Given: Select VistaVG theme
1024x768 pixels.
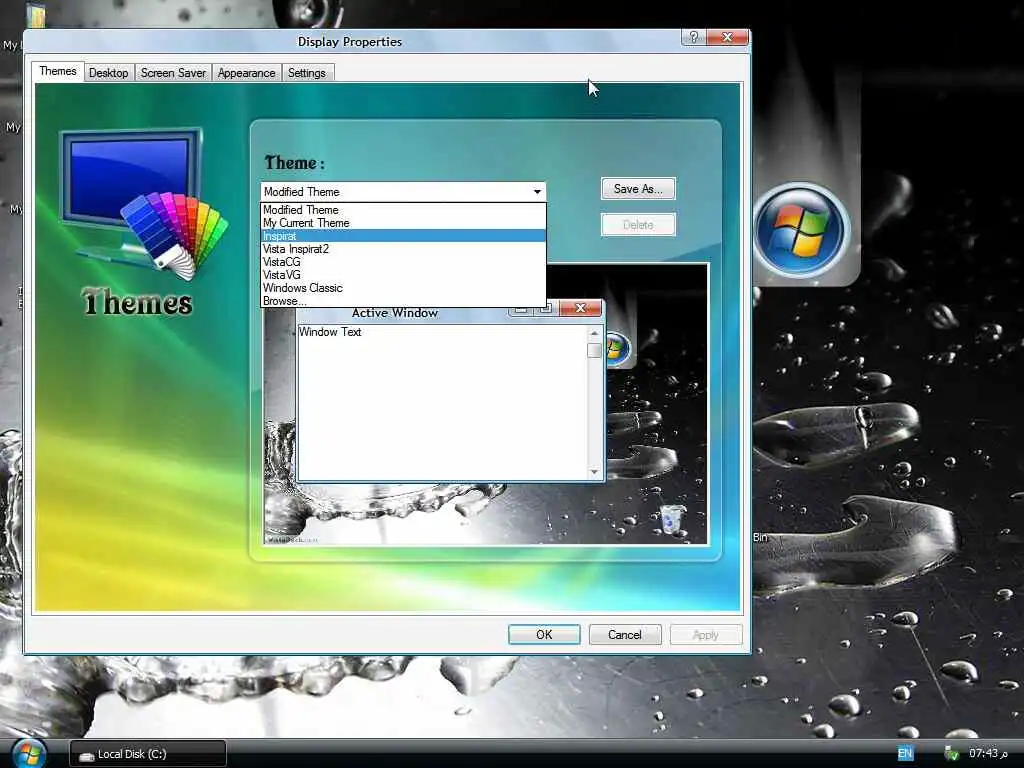Looking at the screenshot, I should pos(403,275).
